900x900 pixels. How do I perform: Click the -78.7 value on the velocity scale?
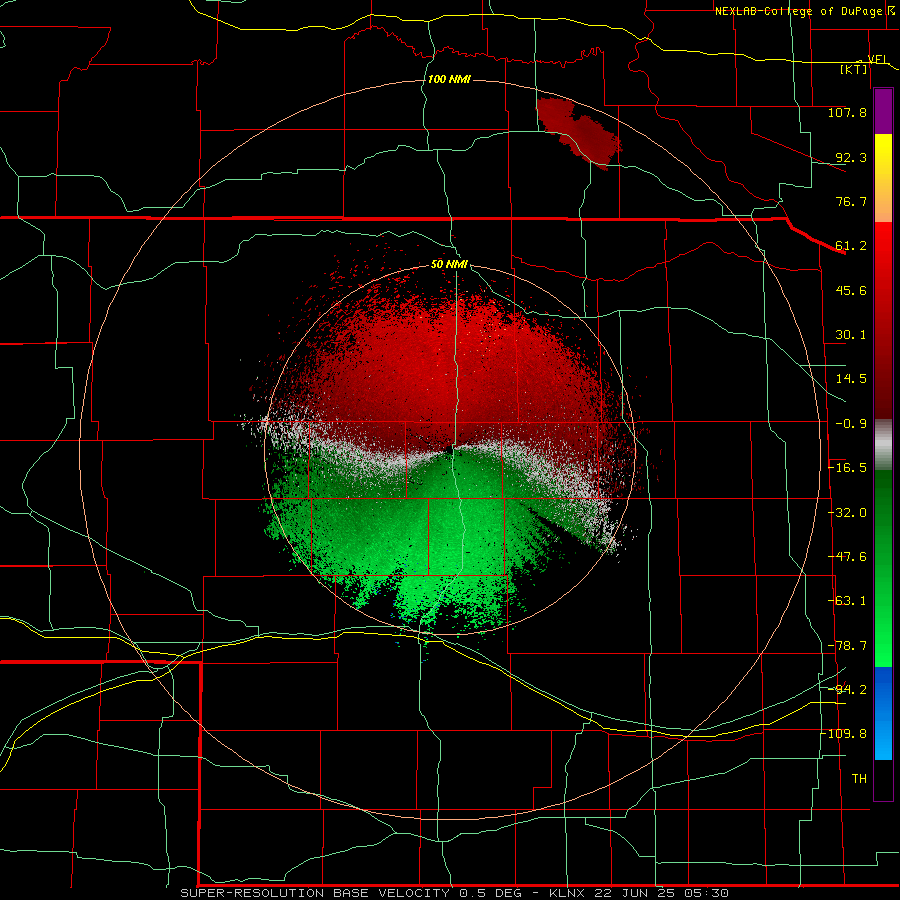pos(847,646)
